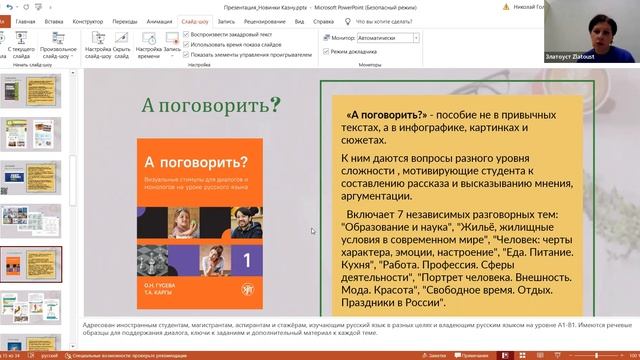Click the orange book cover image on slide
The height and width of the screenshot is (360, 640).
point(200,224)
